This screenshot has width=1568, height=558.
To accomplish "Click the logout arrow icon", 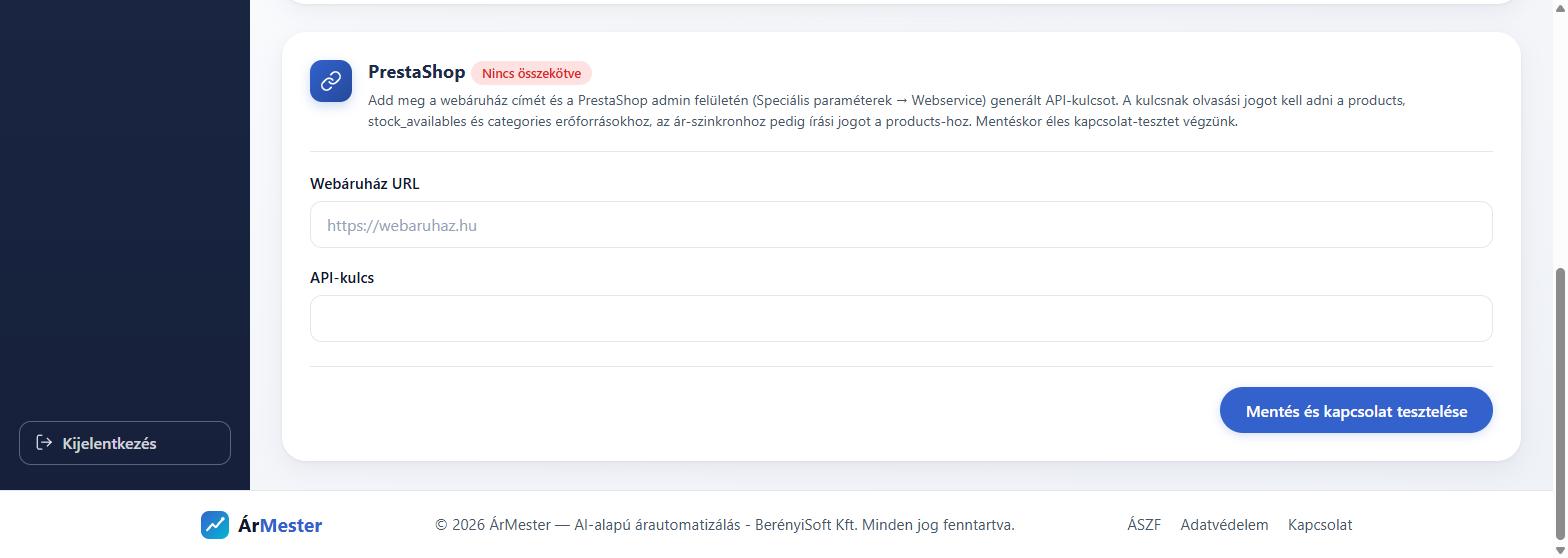I will (44, 443).
